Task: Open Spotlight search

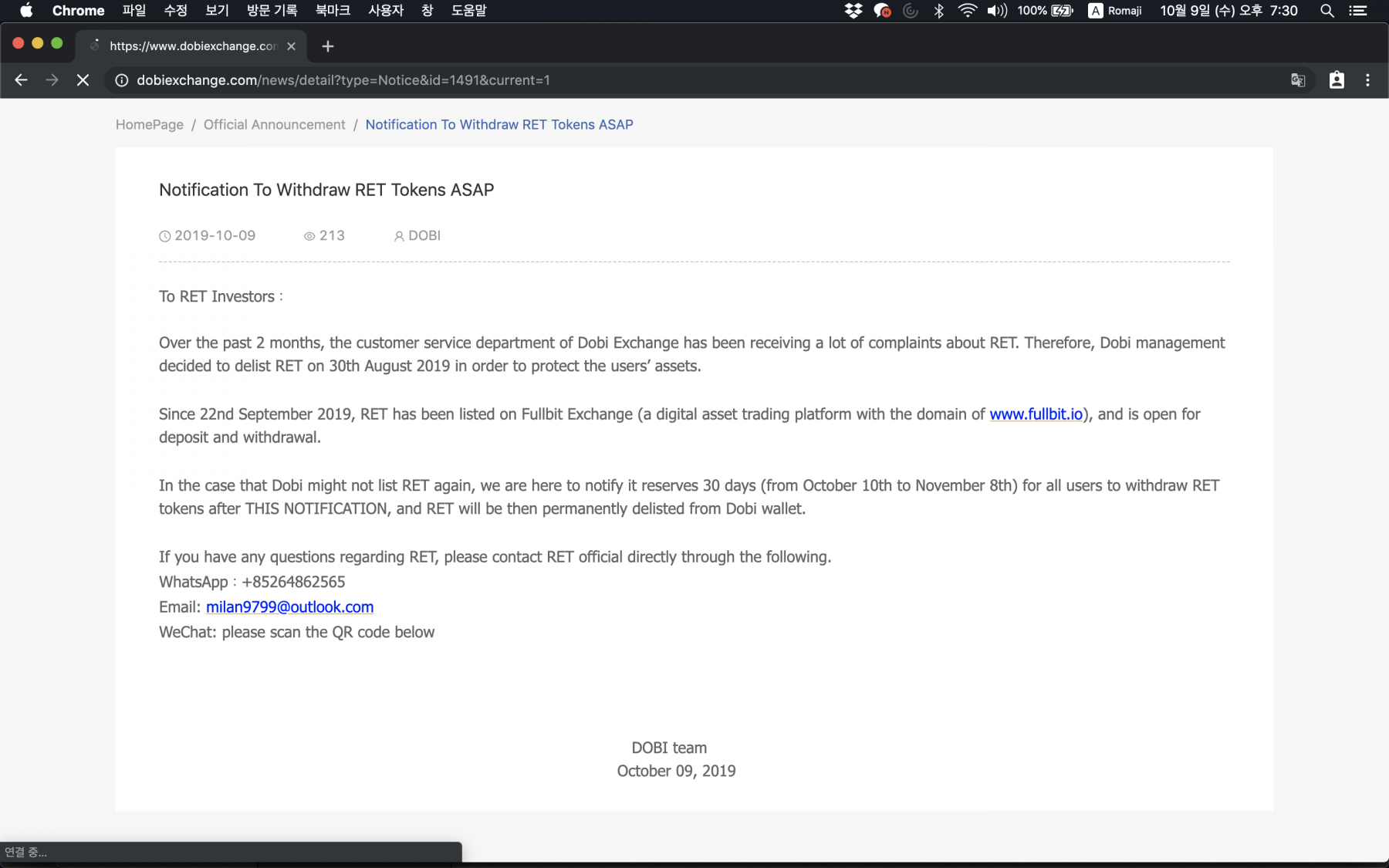Action: (x=1327, y=11)
